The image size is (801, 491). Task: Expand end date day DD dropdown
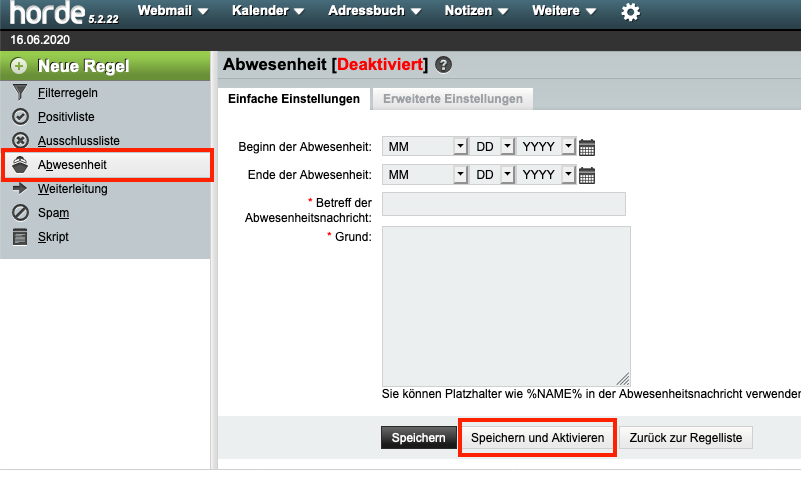(x=490, y=175)
